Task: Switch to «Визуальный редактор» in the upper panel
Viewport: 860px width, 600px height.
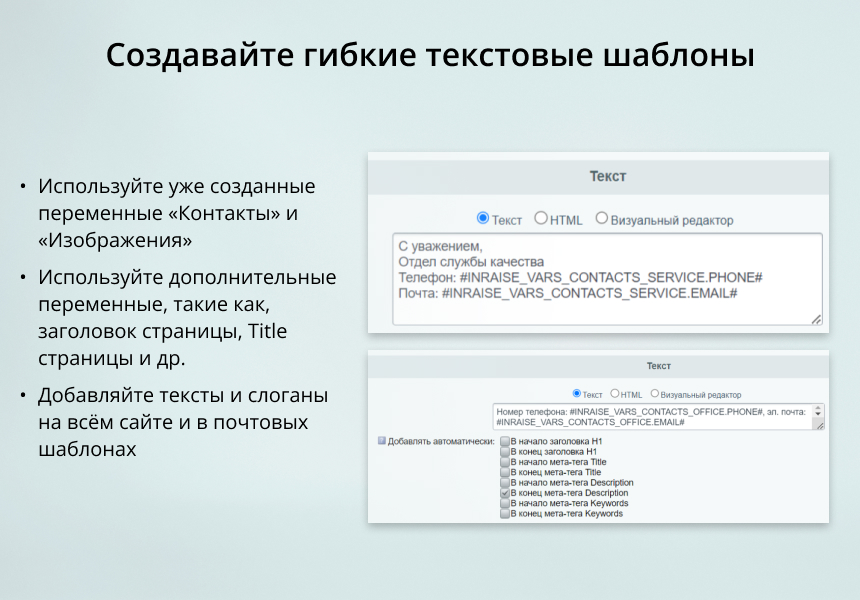Action: point(602,220)
